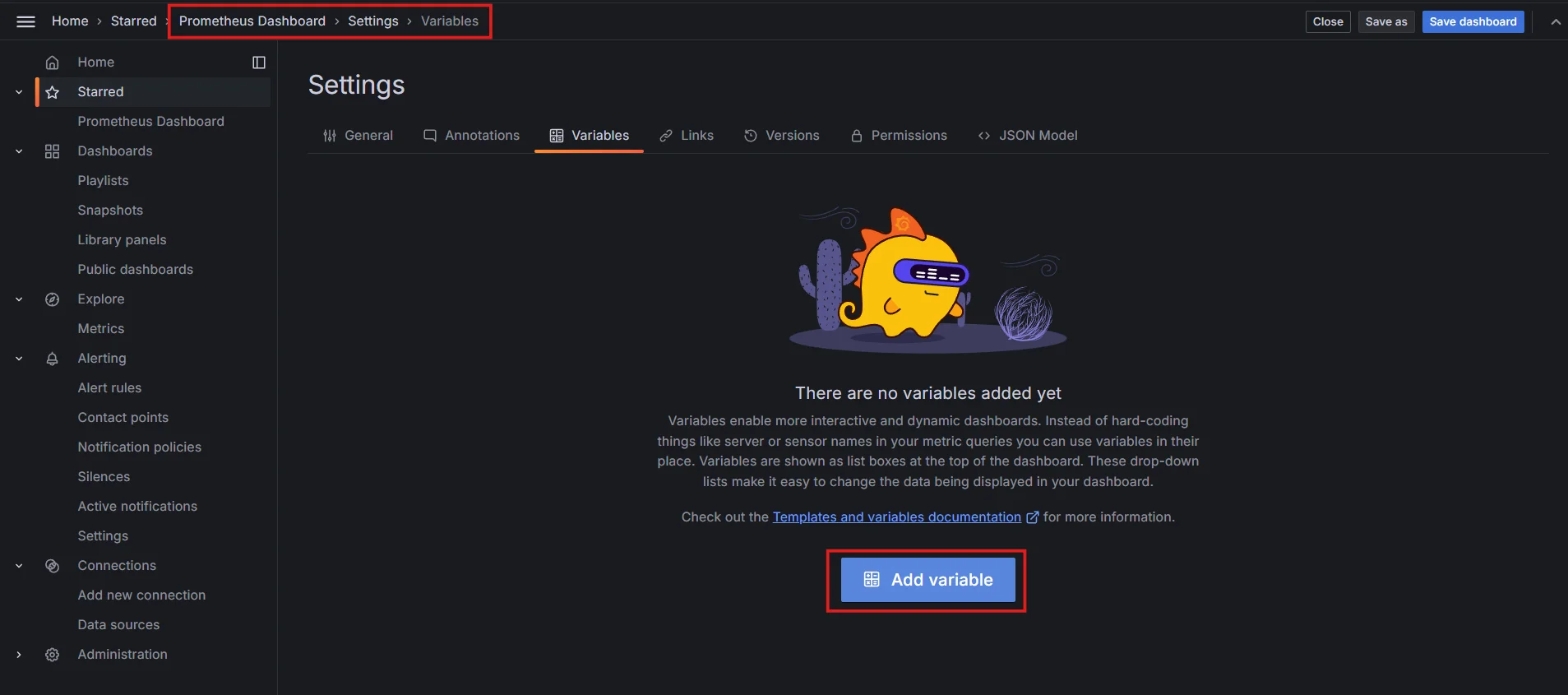The height and width of the screenshot is (695, 1568).
Task: Switch to the General settings tab
Action: pos(358,136)
